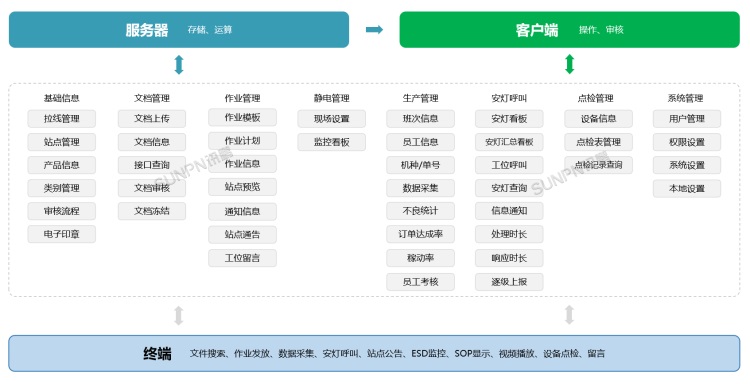
Task: Open 班次信息 box
Action: click(x=420, y=119)
